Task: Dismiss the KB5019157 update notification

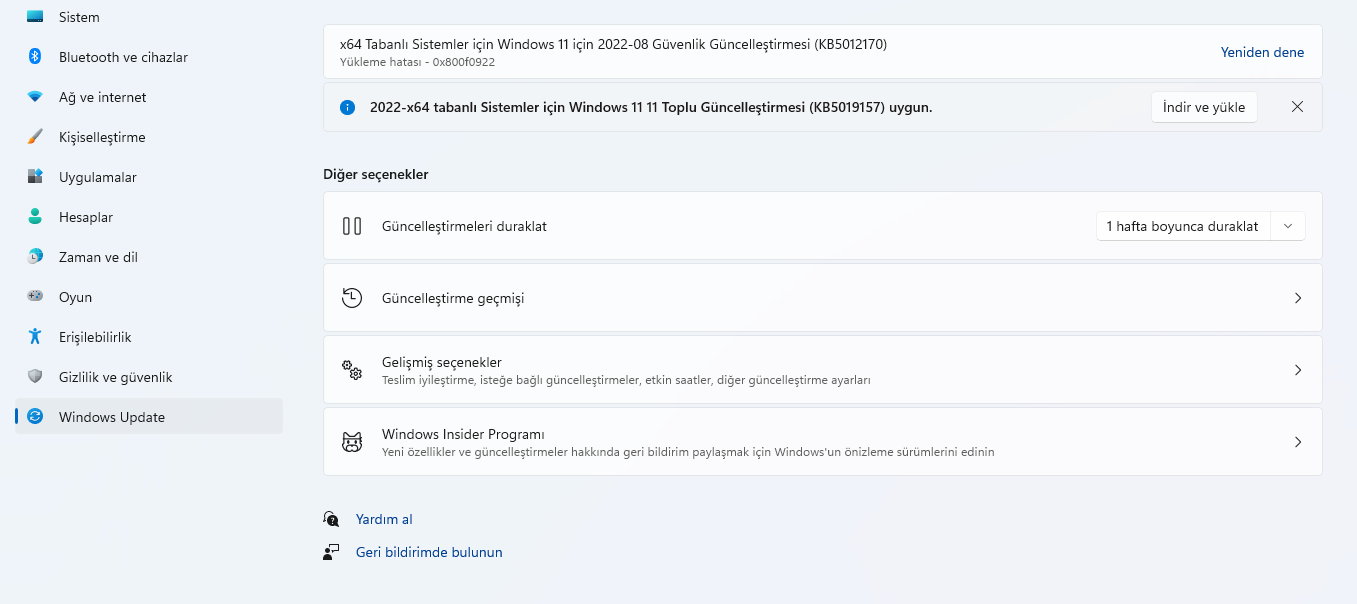Action: pos(1297,106)
